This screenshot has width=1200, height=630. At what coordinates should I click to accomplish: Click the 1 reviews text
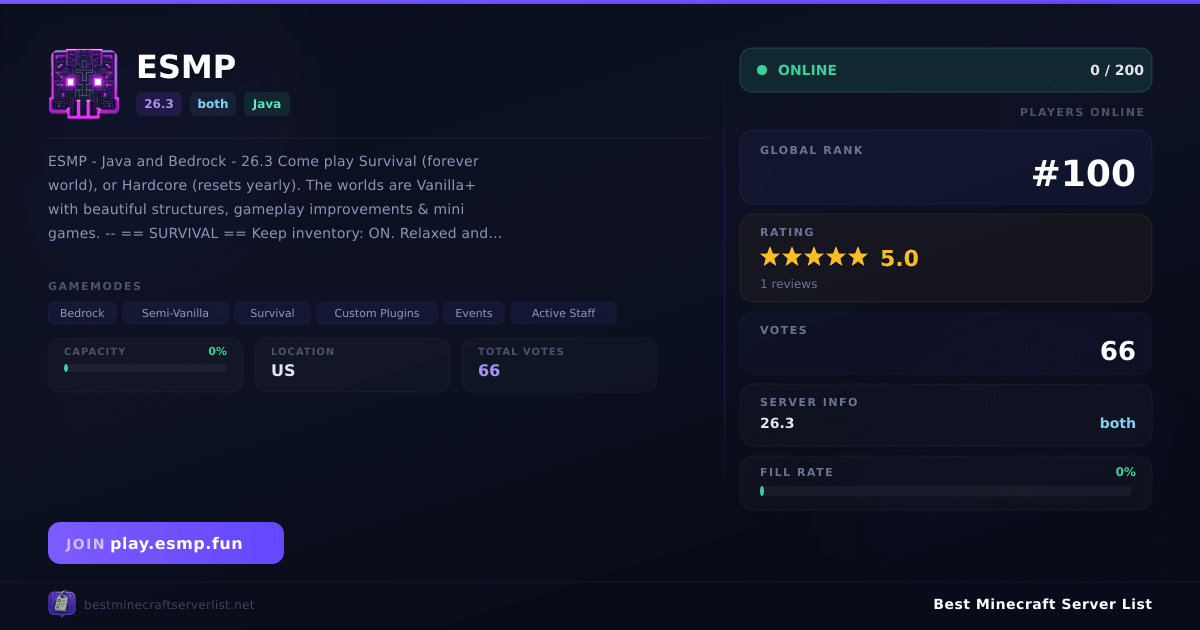pyautogui.click(x=788, y=284)
